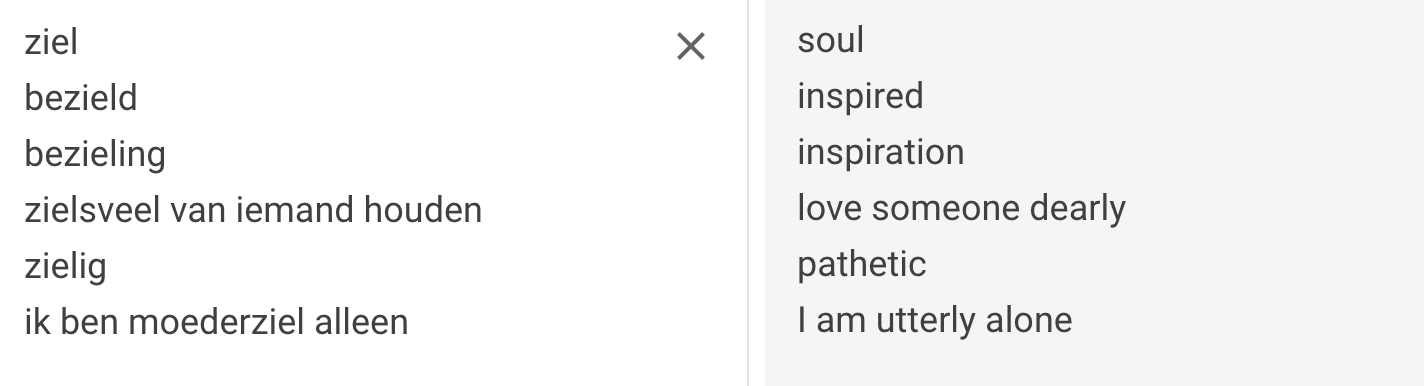Click the source line "bezieling"
The height and width of the screenshot is (386, 1424).
click(95, 155)
